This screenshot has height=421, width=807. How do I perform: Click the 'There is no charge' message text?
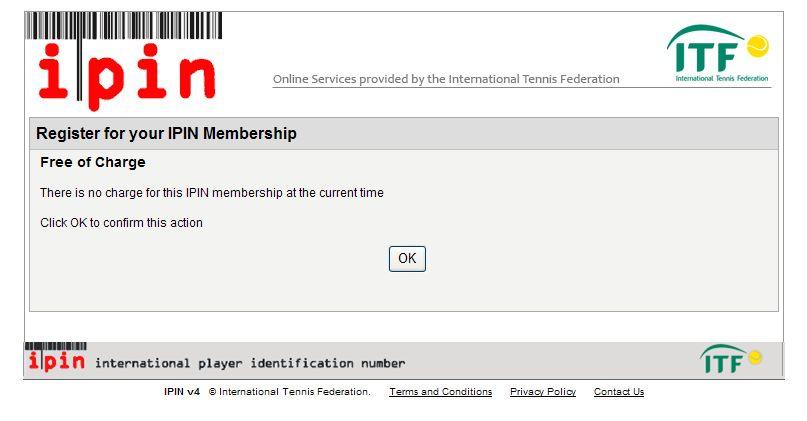(x=212, y=193)
